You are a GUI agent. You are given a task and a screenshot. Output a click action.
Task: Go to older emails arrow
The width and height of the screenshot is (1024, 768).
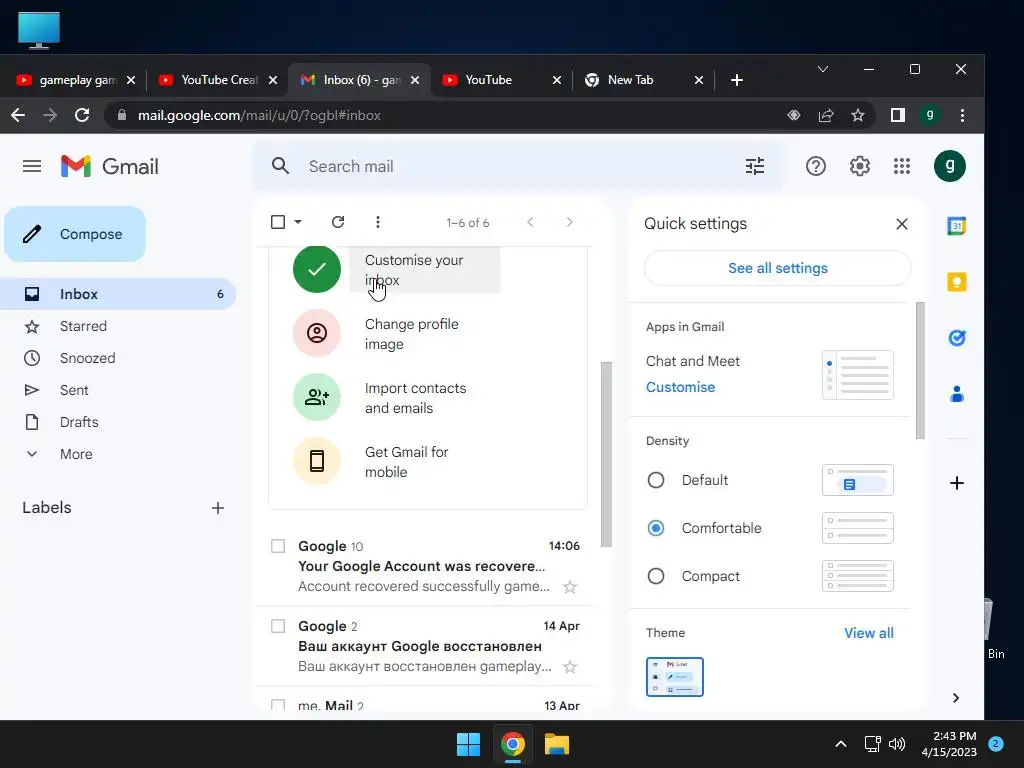[569, 222]
